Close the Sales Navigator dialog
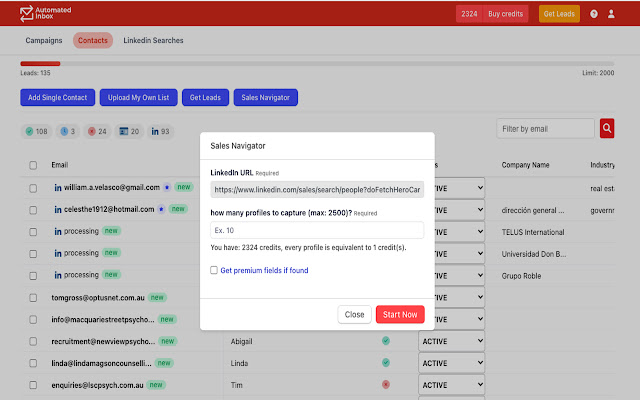 [x=354, y=315]
